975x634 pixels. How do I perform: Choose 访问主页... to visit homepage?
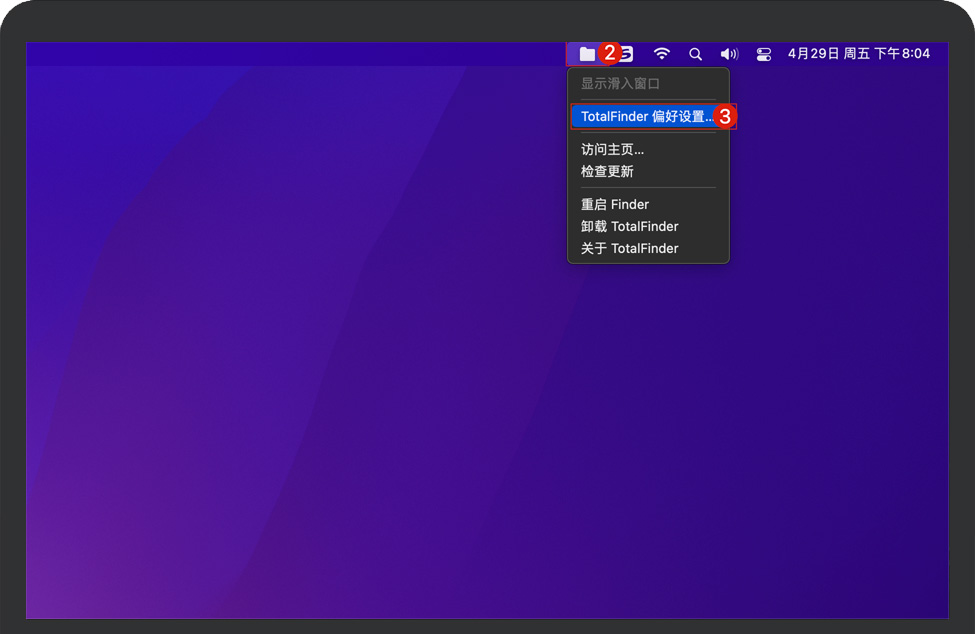[612, 149]
